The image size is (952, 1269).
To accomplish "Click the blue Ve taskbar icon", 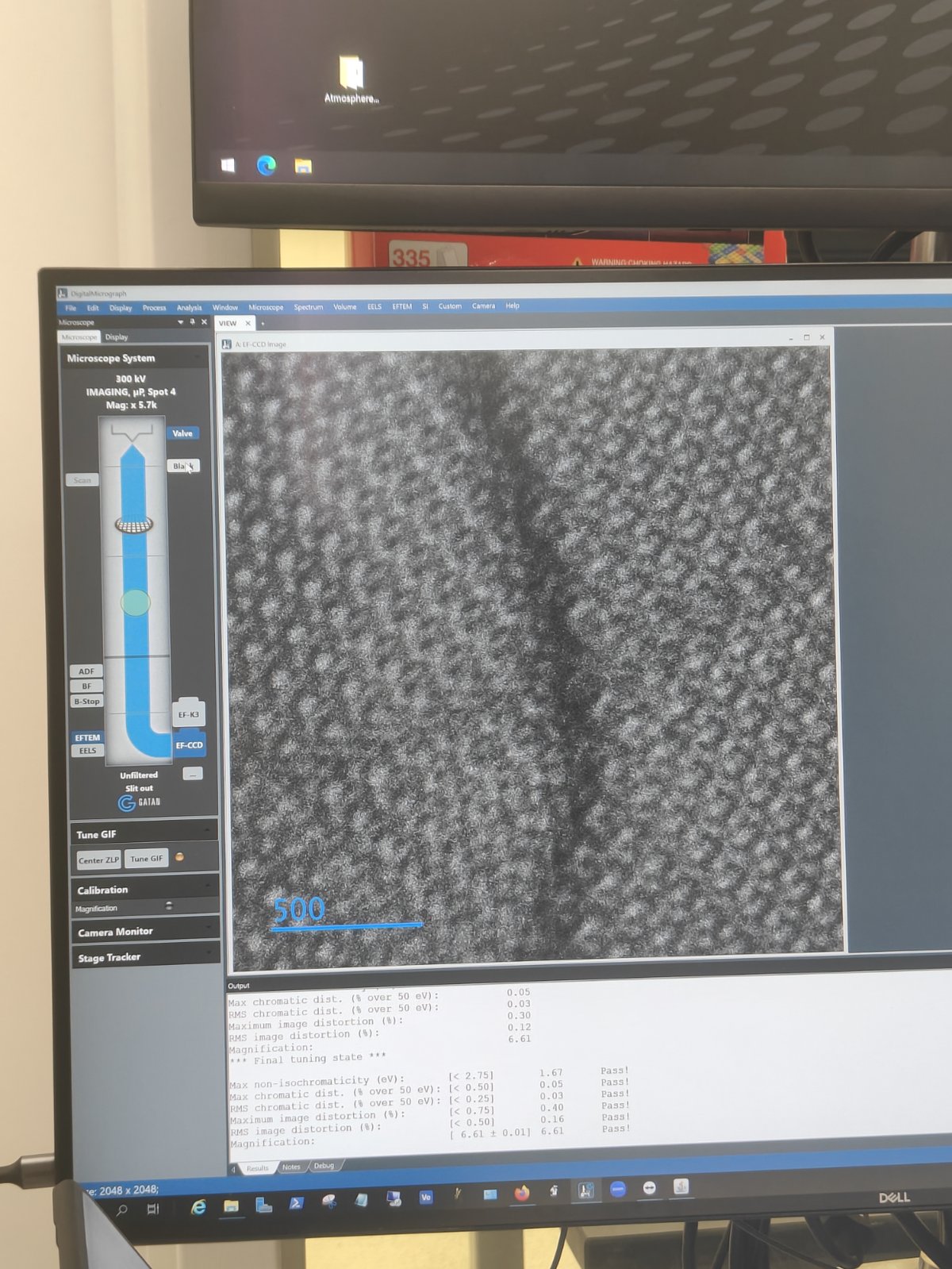I will coord(426,1197).
